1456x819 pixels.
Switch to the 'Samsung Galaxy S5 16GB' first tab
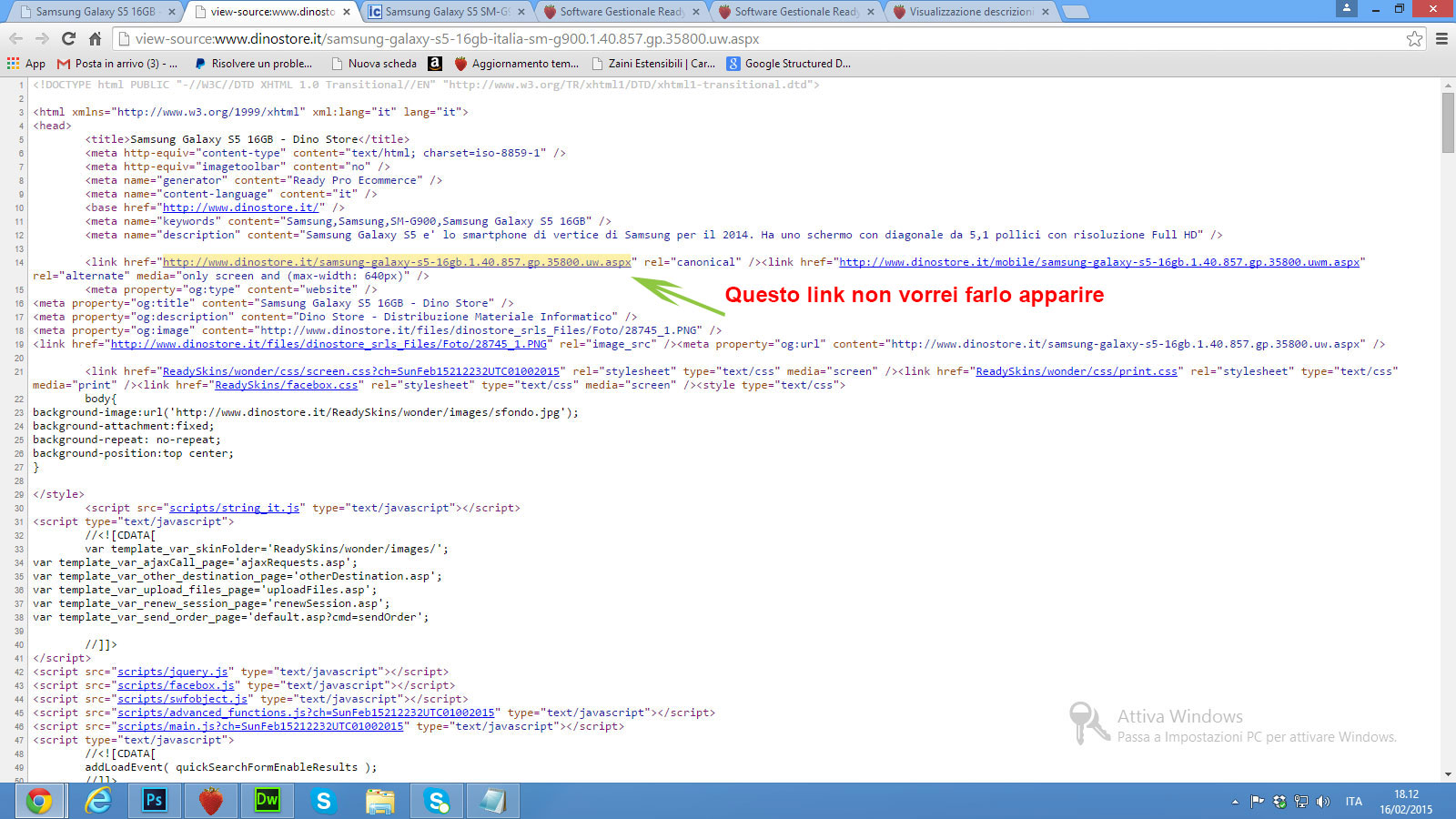[x=93, y=12]
